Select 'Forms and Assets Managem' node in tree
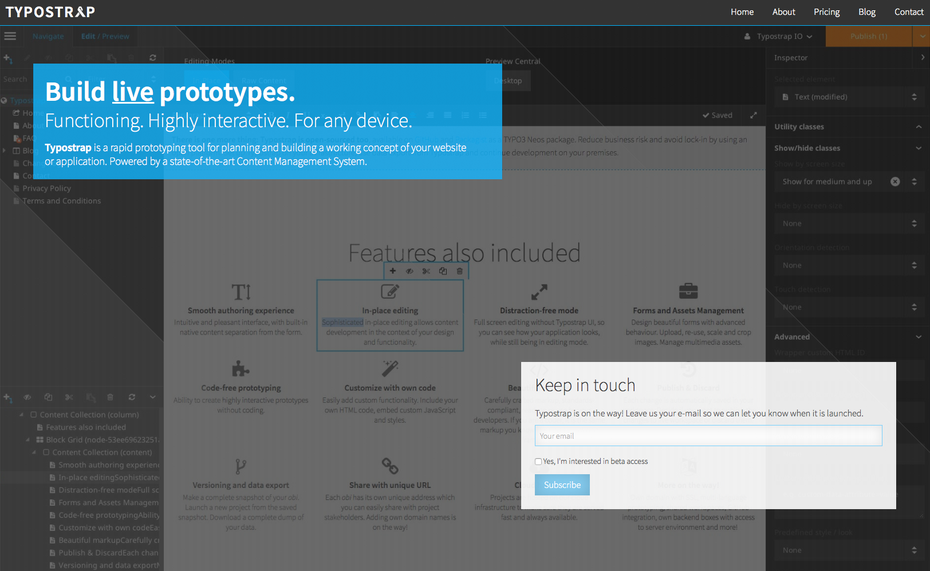 tap(108, 502)
